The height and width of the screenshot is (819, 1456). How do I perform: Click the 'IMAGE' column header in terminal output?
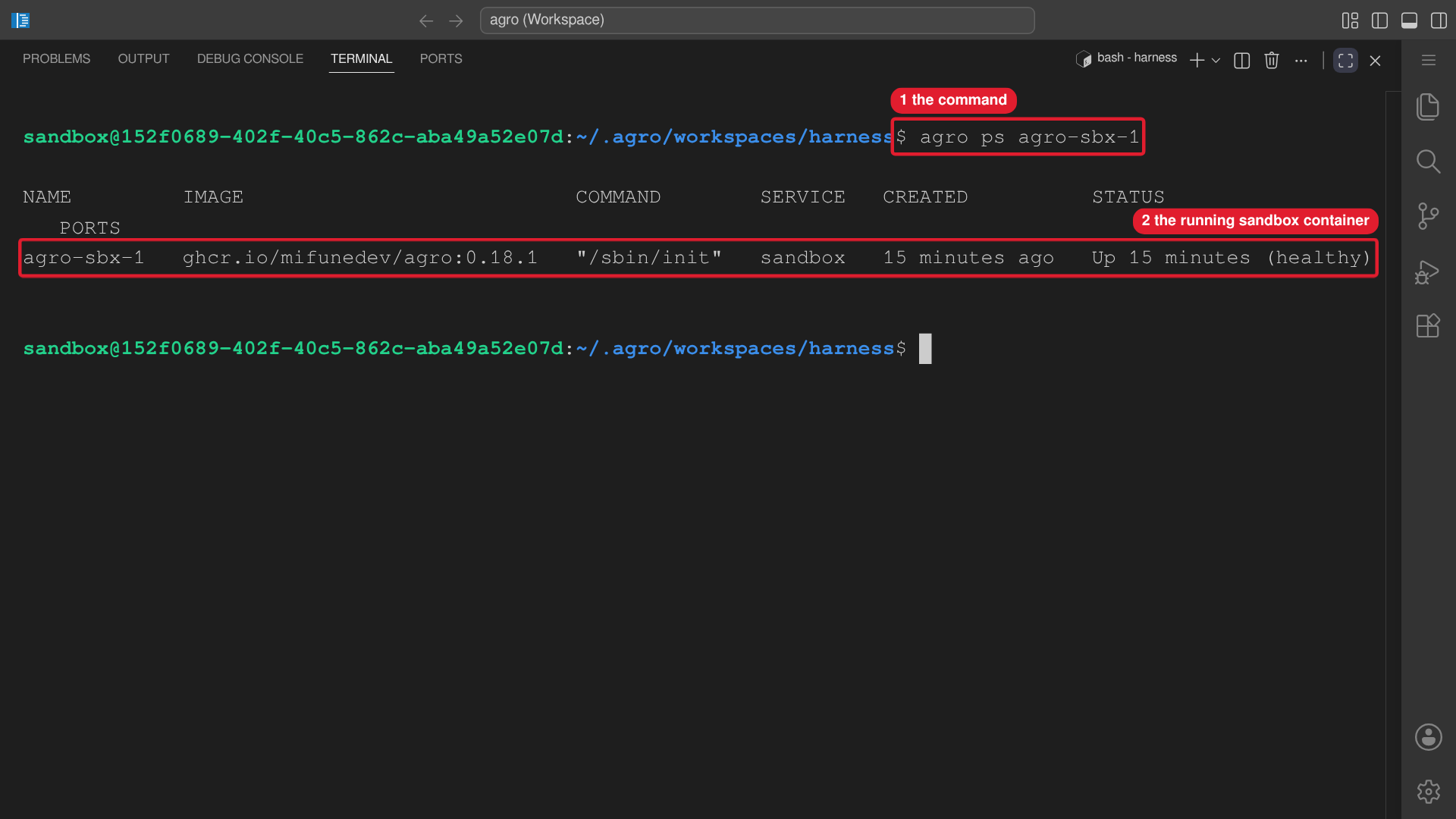(x=213, y=197)
